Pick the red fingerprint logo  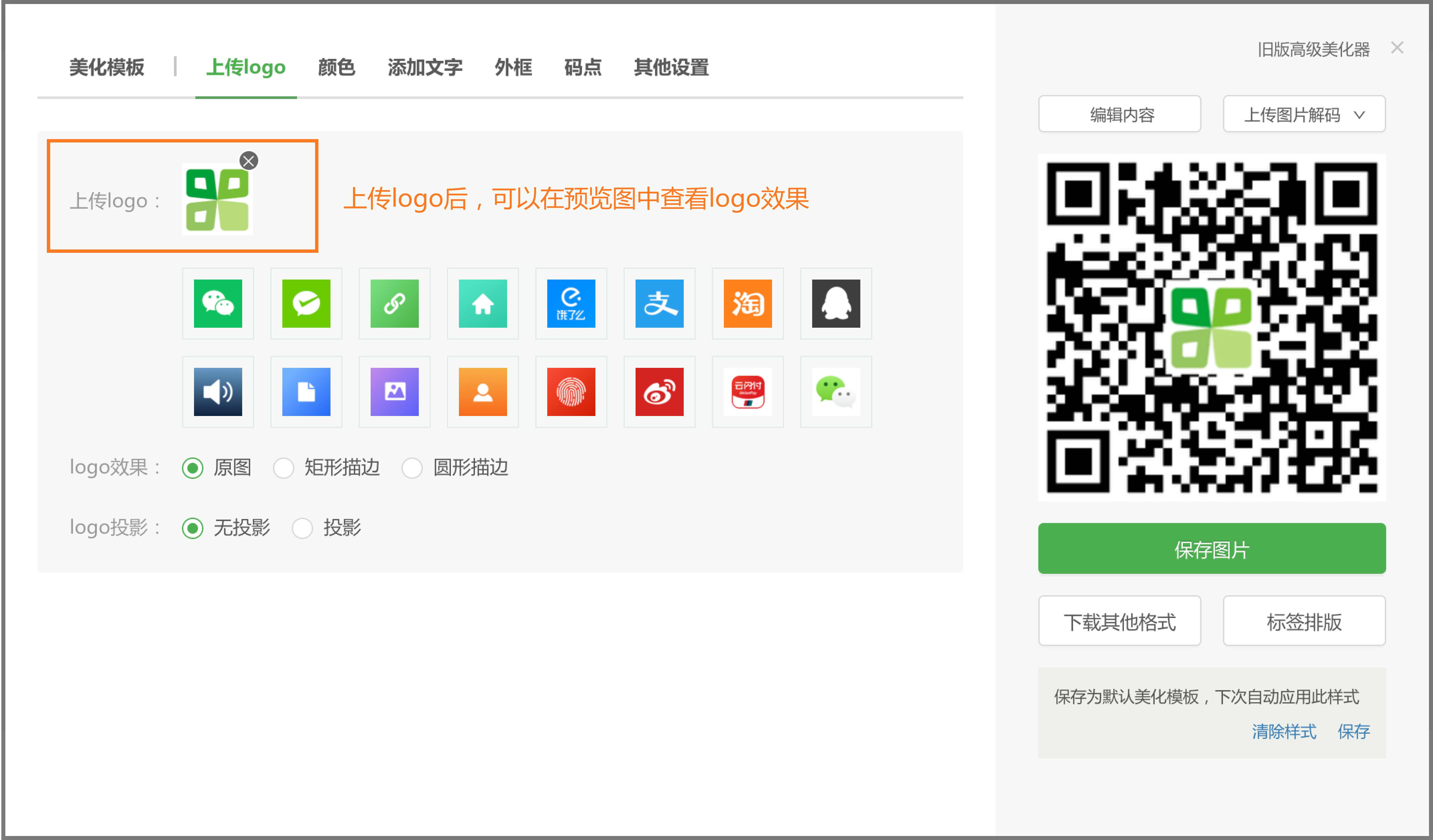pyautogui.click(x=571, y=392)
